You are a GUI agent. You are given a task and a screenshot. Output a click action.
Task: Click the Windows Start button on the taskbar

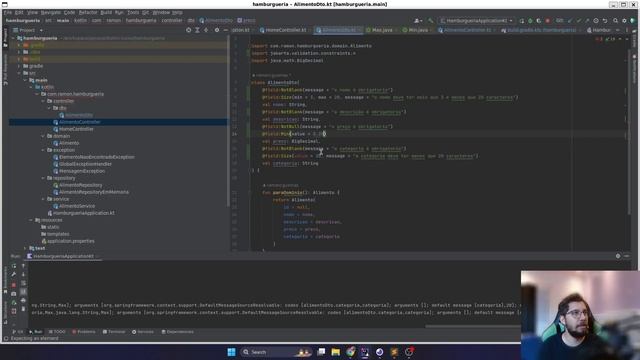(231, 352)
